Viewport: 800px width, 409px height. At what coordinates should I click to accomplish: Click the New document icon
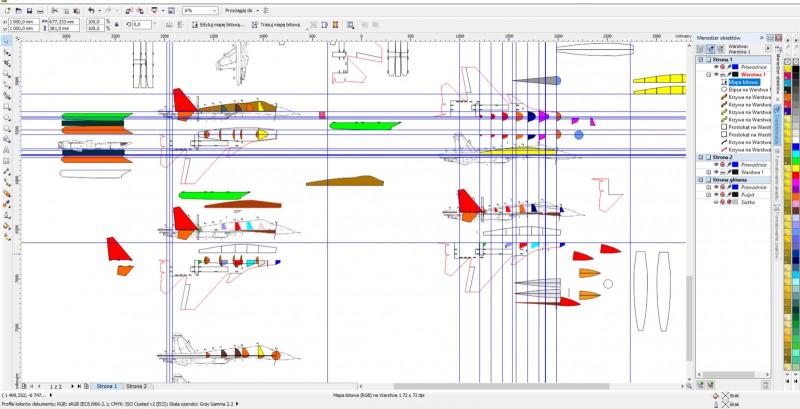pyautogui.click(x=6, y=9)
